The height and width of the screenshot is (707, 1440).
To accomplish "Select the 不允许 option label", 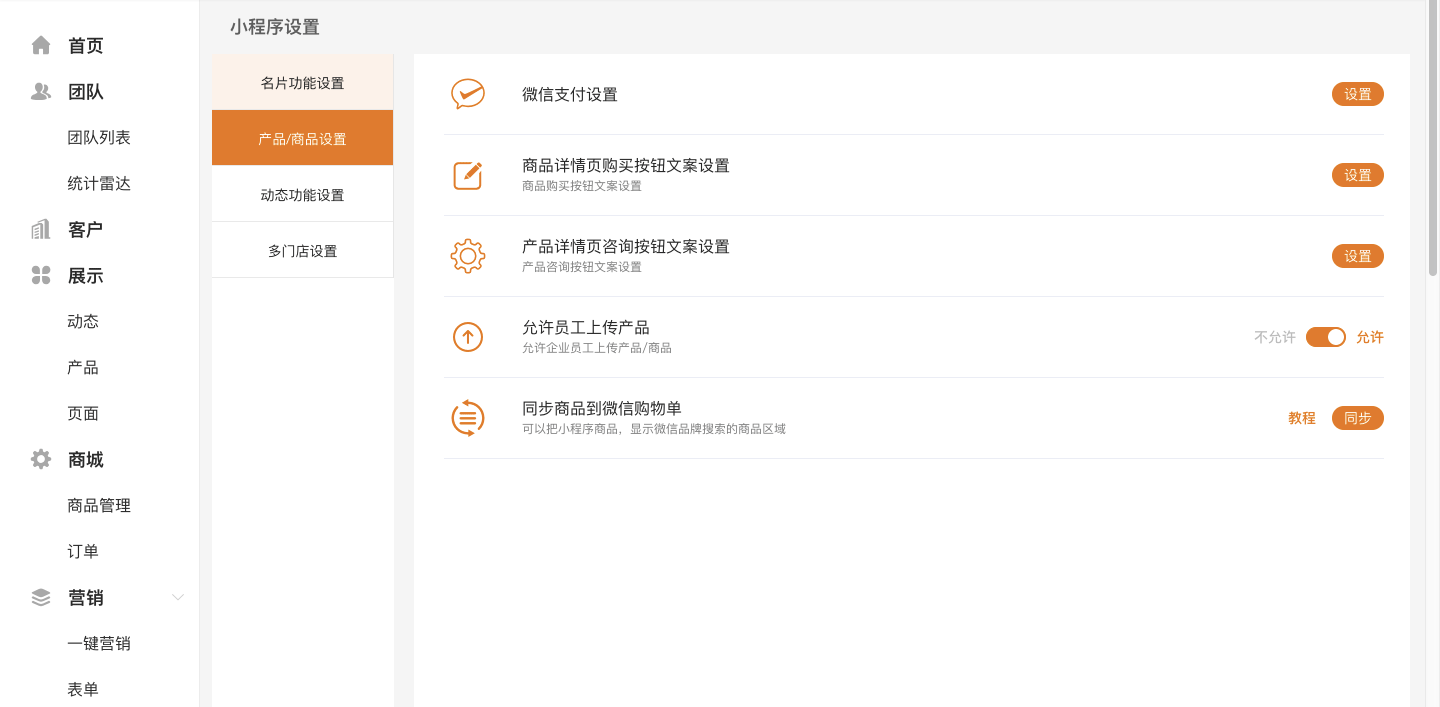I will coord(1274,337).
